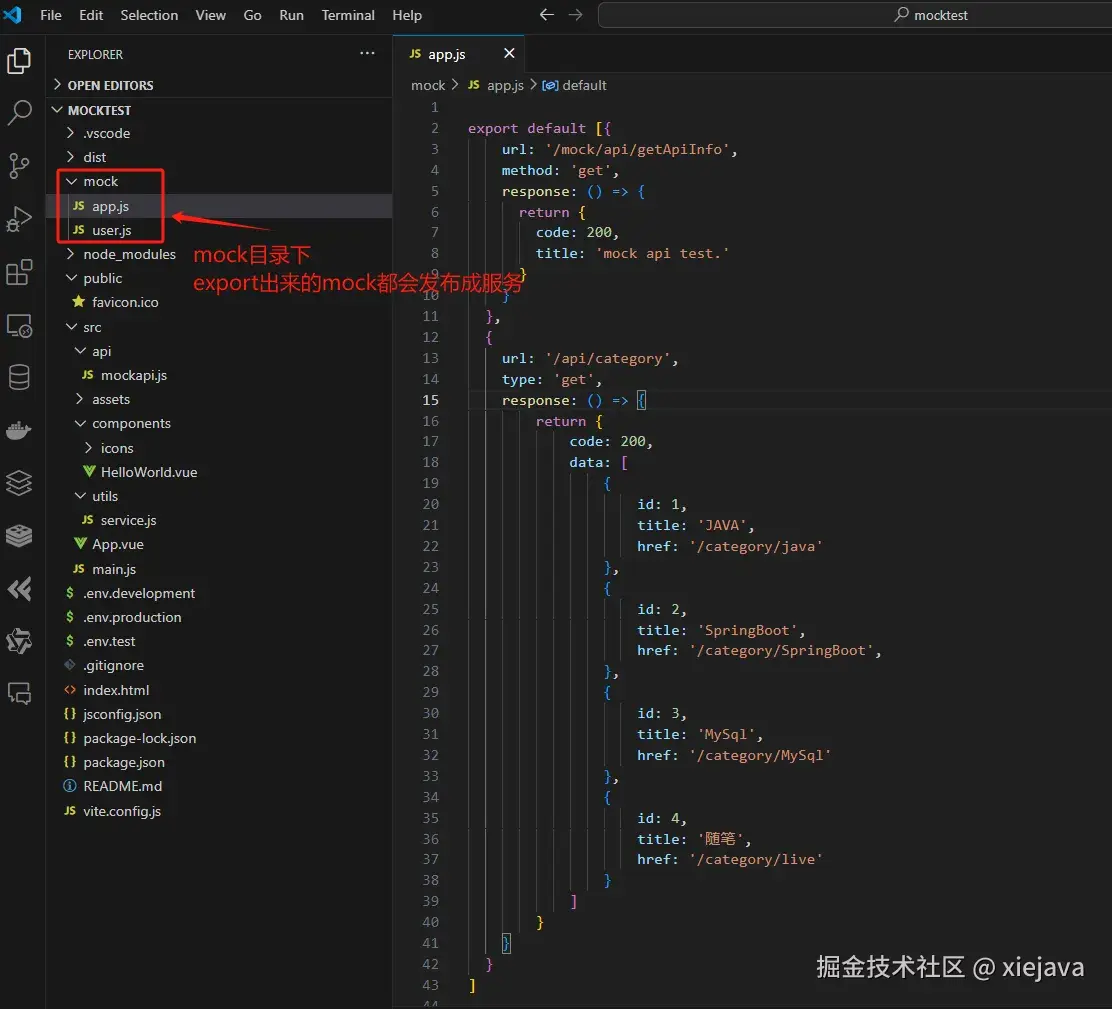Expand the .vscode folder

pos(219,133)
